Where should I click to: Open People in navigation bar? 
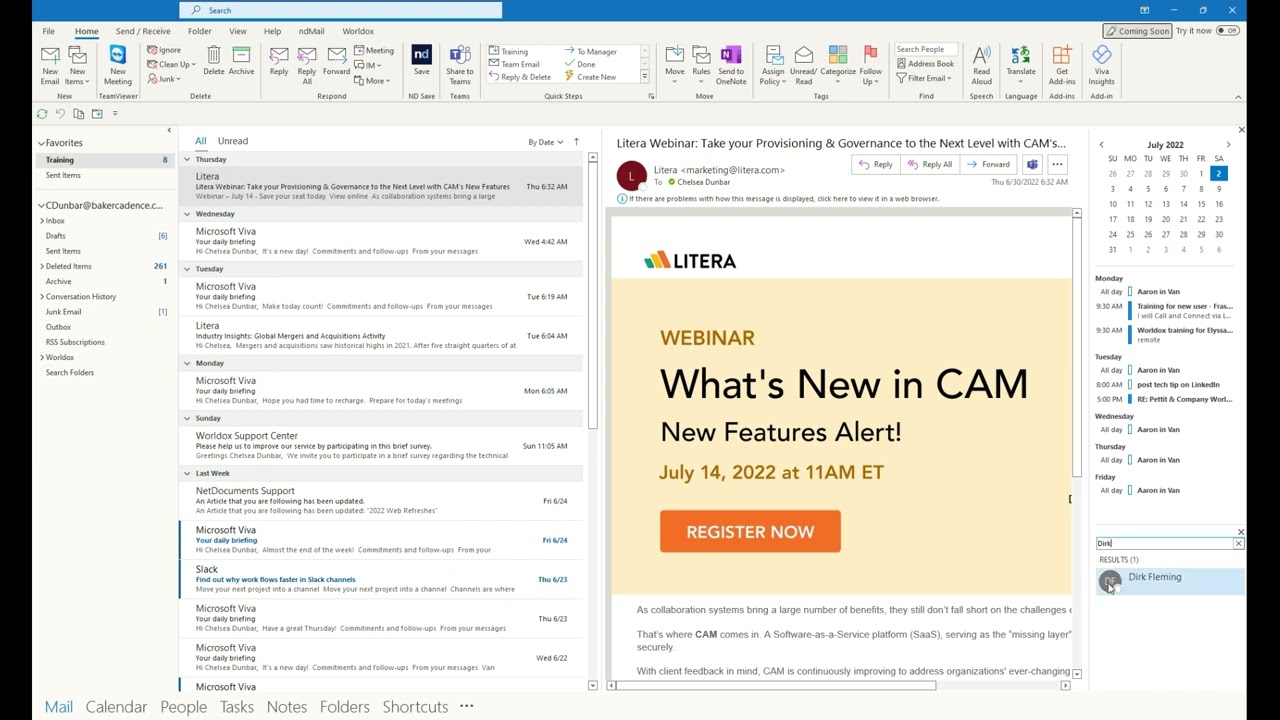[183, 707]
